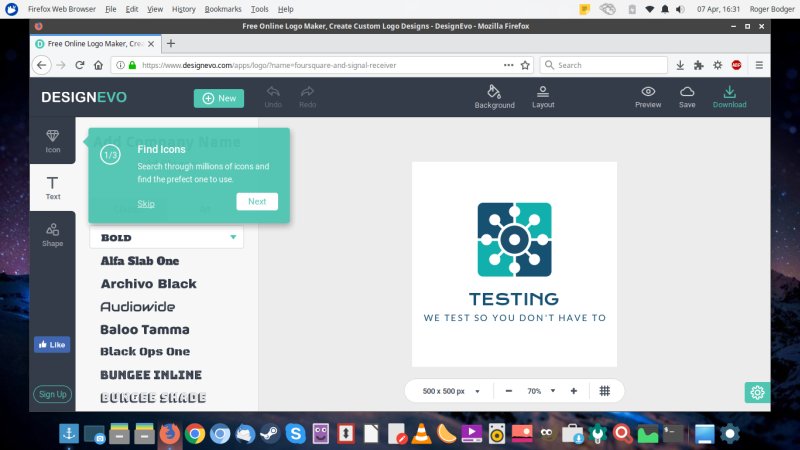Viewport: 800px width, 450px height.
Task: Click Next in the Find Icons tip
Action: pos(257,202)
